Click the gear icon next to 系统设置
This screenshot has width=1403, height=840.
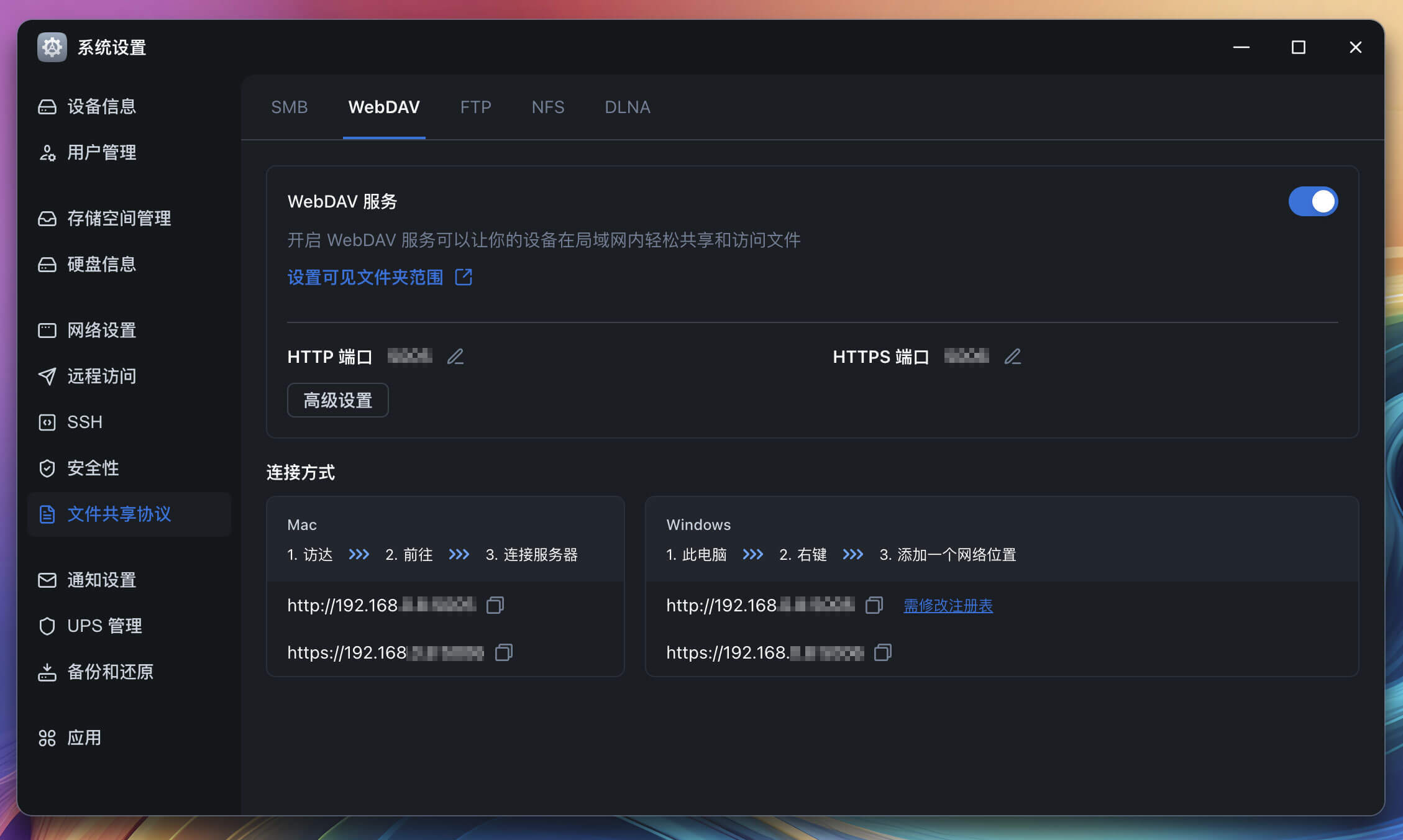(52, 47)
